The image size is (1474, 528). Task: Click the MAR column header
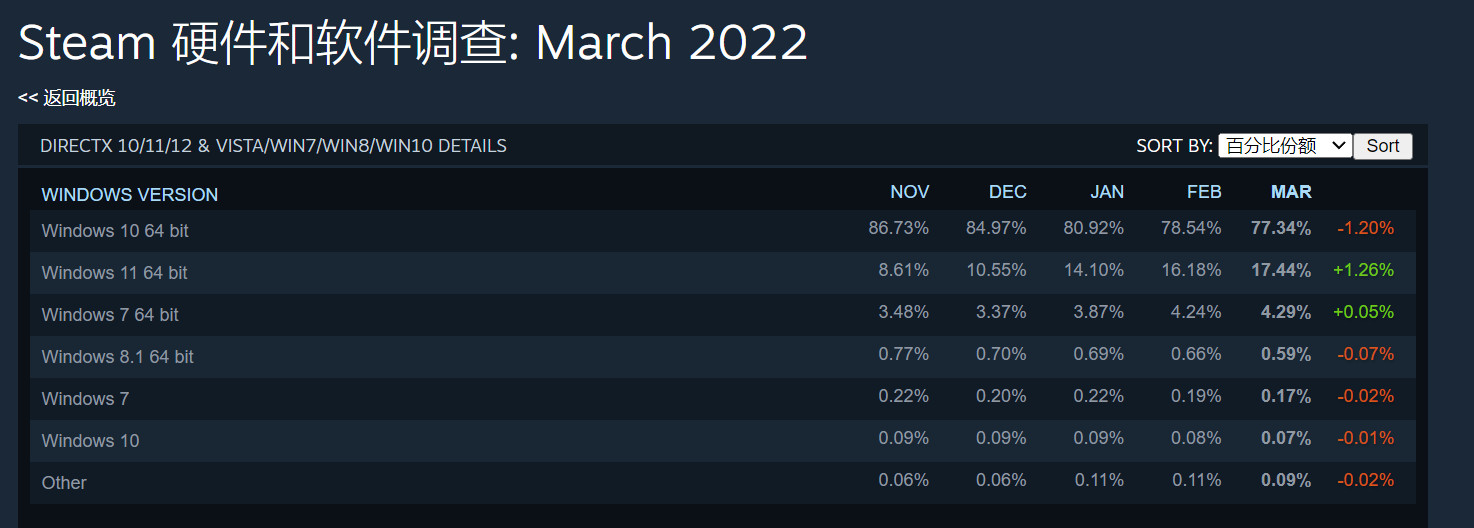1291,192
